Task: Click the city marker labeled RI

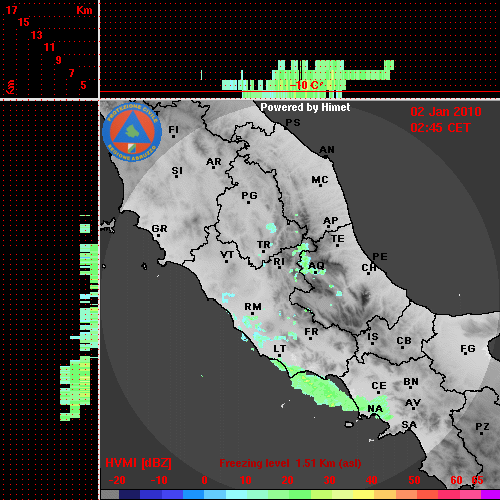Action: click(x=279, y=263)
